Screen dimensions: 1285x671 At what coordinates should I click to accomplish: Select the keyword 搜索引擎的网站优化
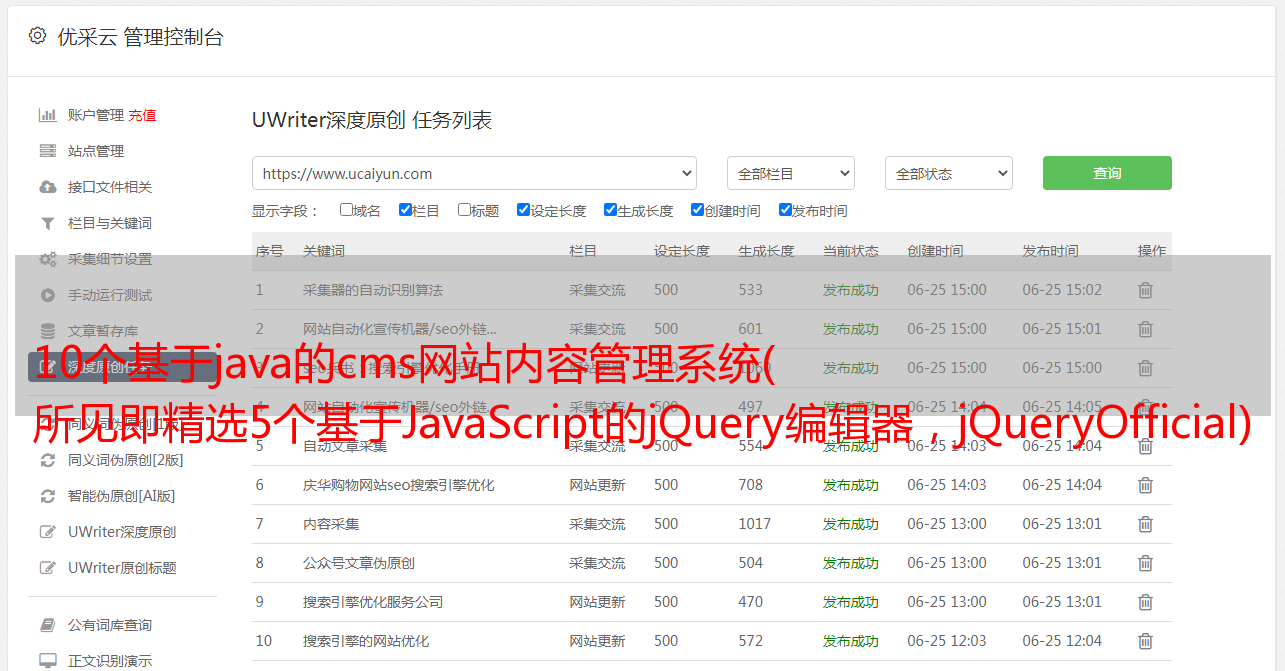[366, 641]
